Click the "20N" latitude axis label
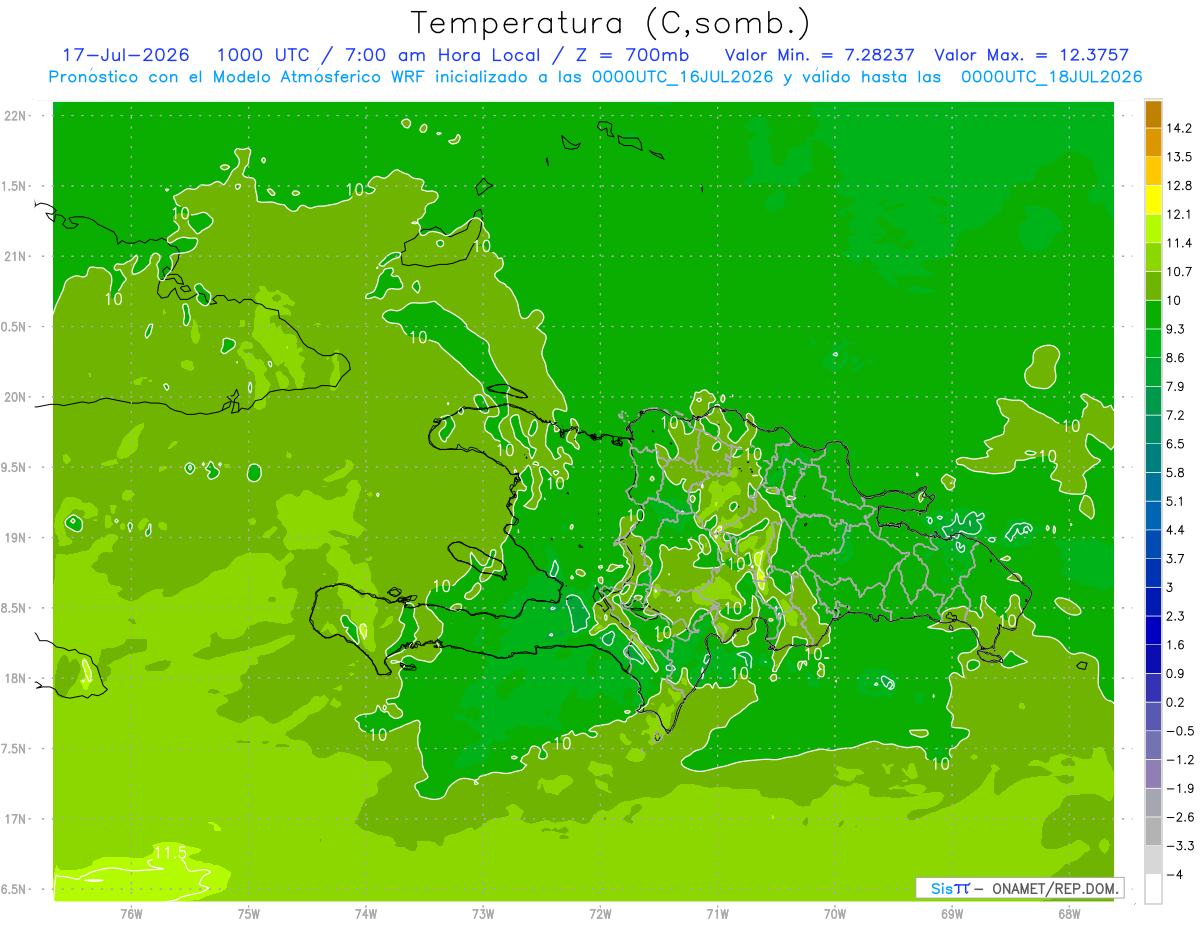Screen dimensions: 1200x927 click(x=17, y=397)
